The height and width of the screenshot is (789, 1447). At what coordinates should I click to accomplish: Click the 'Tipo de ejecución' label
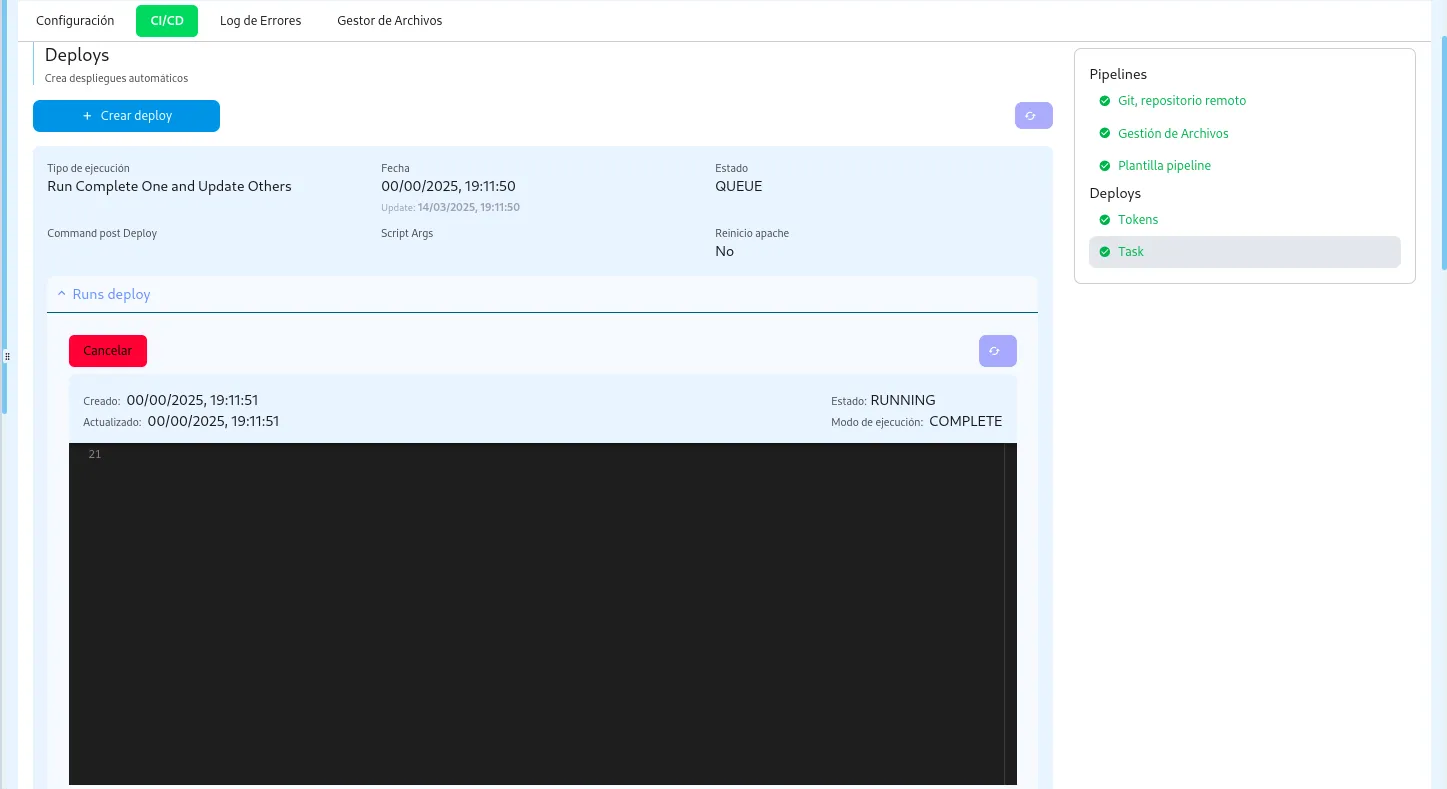(88, 168)
